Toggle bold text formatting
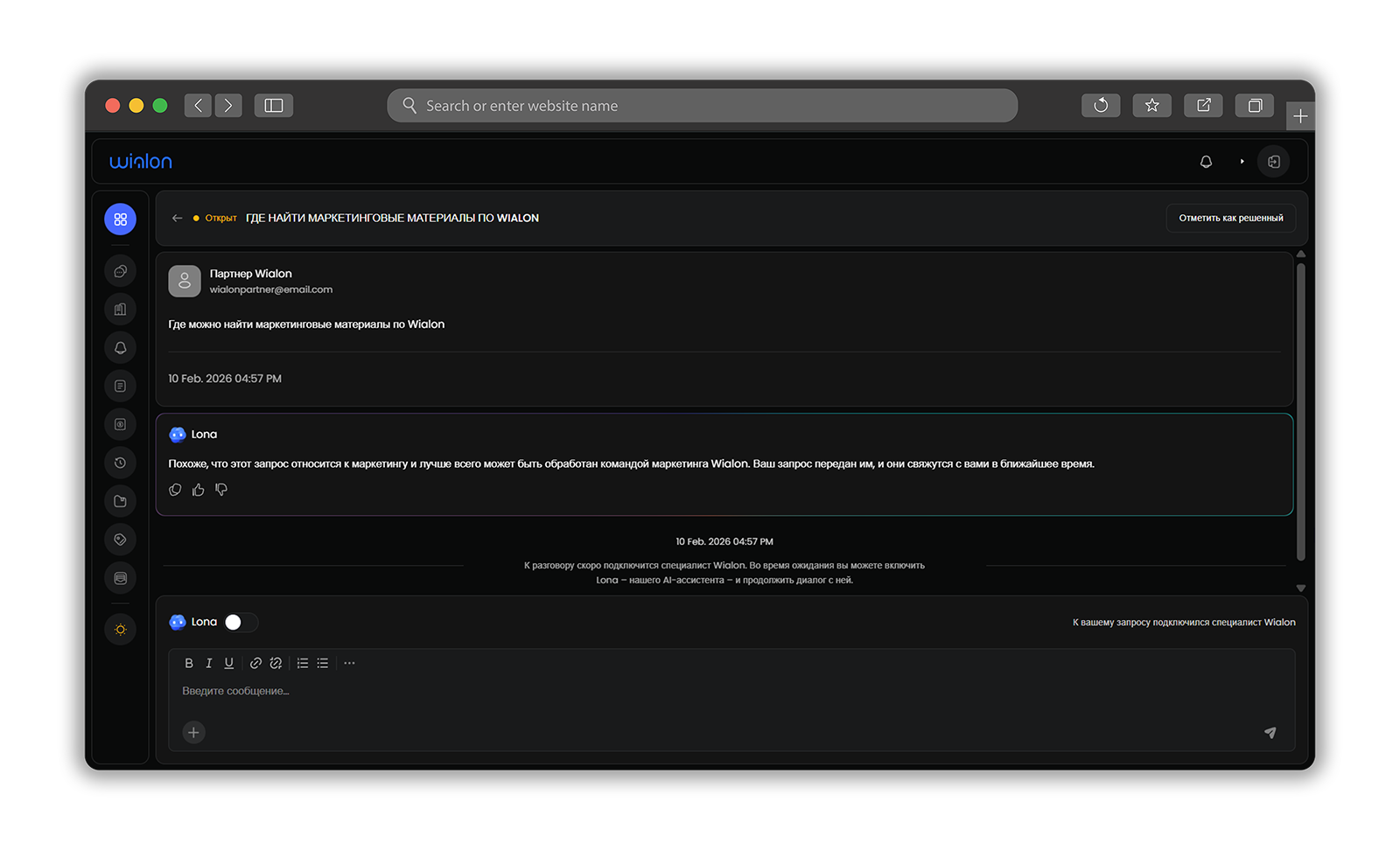Image resolution: width=1400 pixels, height=850 pixels. (188, 663)
